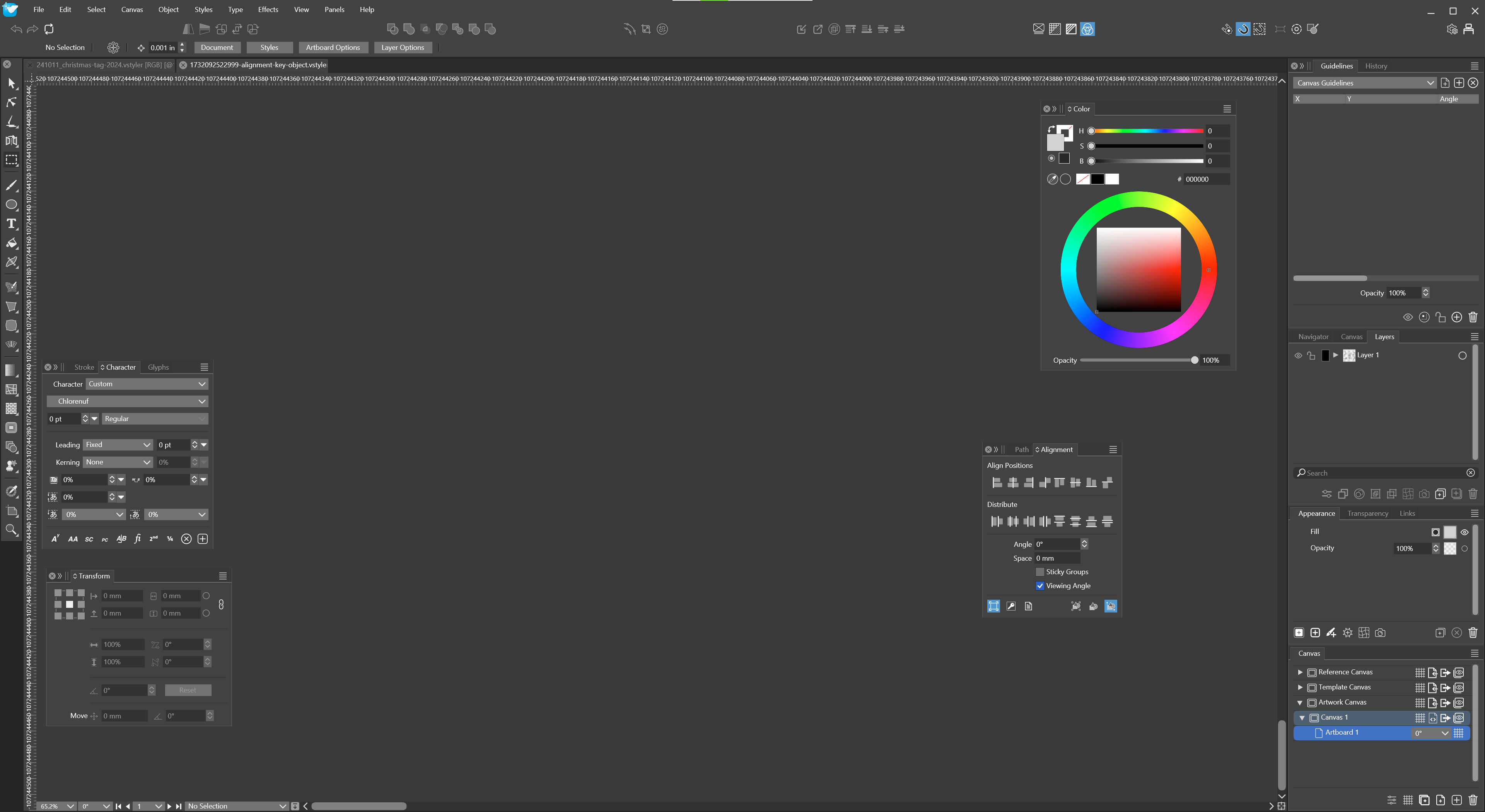Toggle Canvas 1 visibility eye icon

[x=1459, y=718]
